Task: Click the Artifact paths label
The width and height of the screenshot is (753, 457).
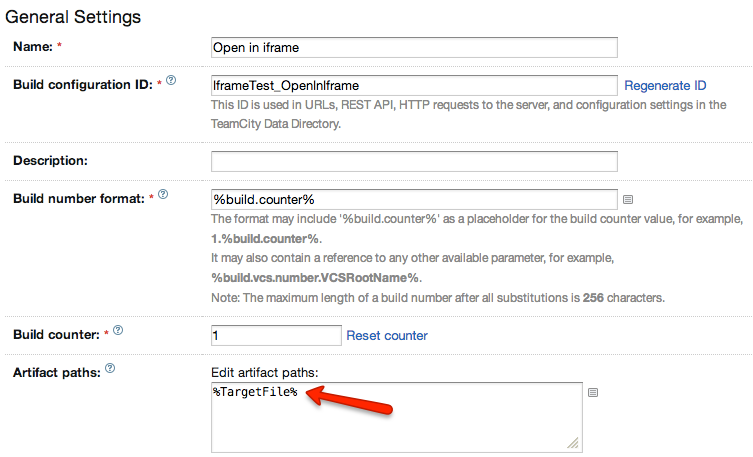Action: (56, 372)
